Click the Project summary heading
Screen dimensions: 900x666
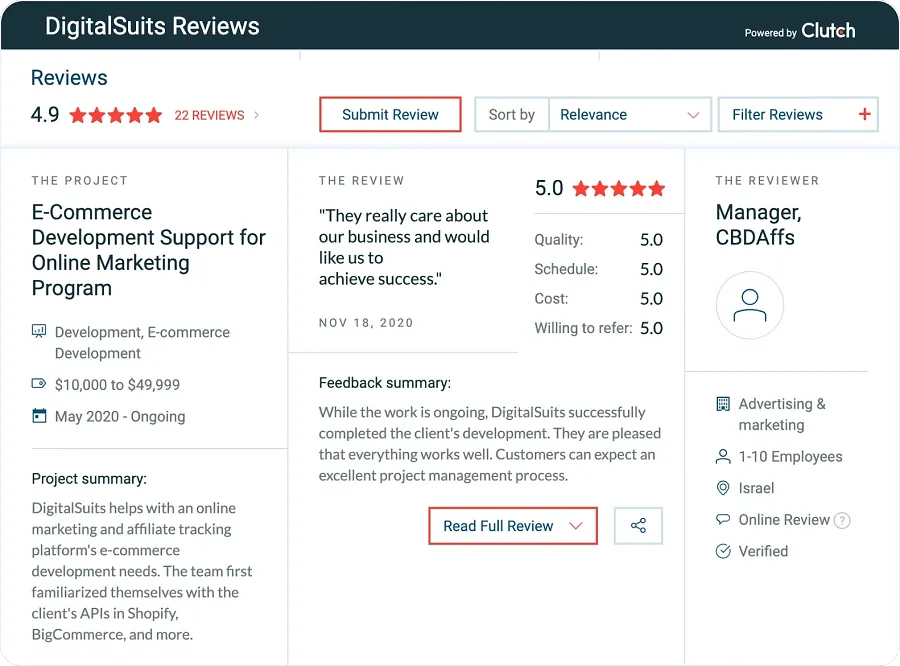tap(89, 479)
